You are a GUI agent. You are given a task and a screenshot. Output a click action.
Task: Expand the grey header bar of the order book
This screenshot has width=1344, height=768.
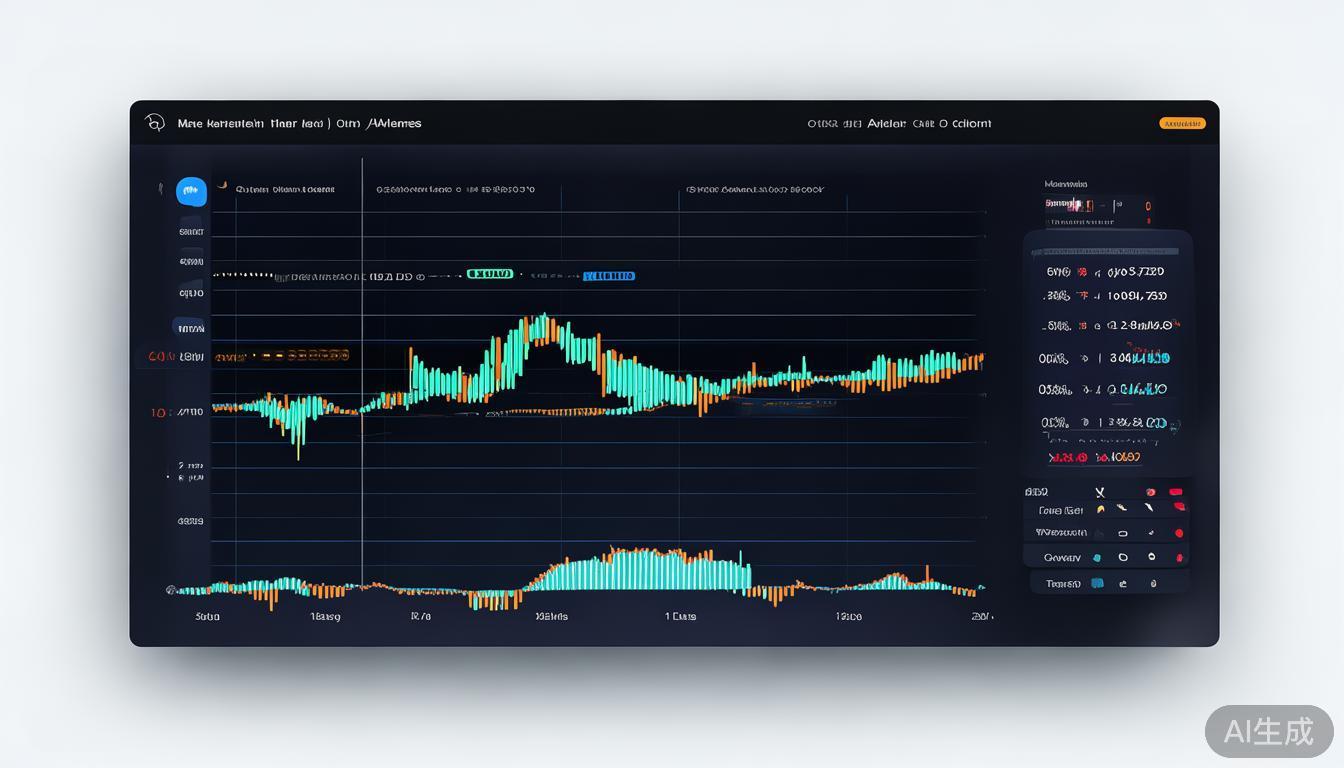(x=1107, y=252)
